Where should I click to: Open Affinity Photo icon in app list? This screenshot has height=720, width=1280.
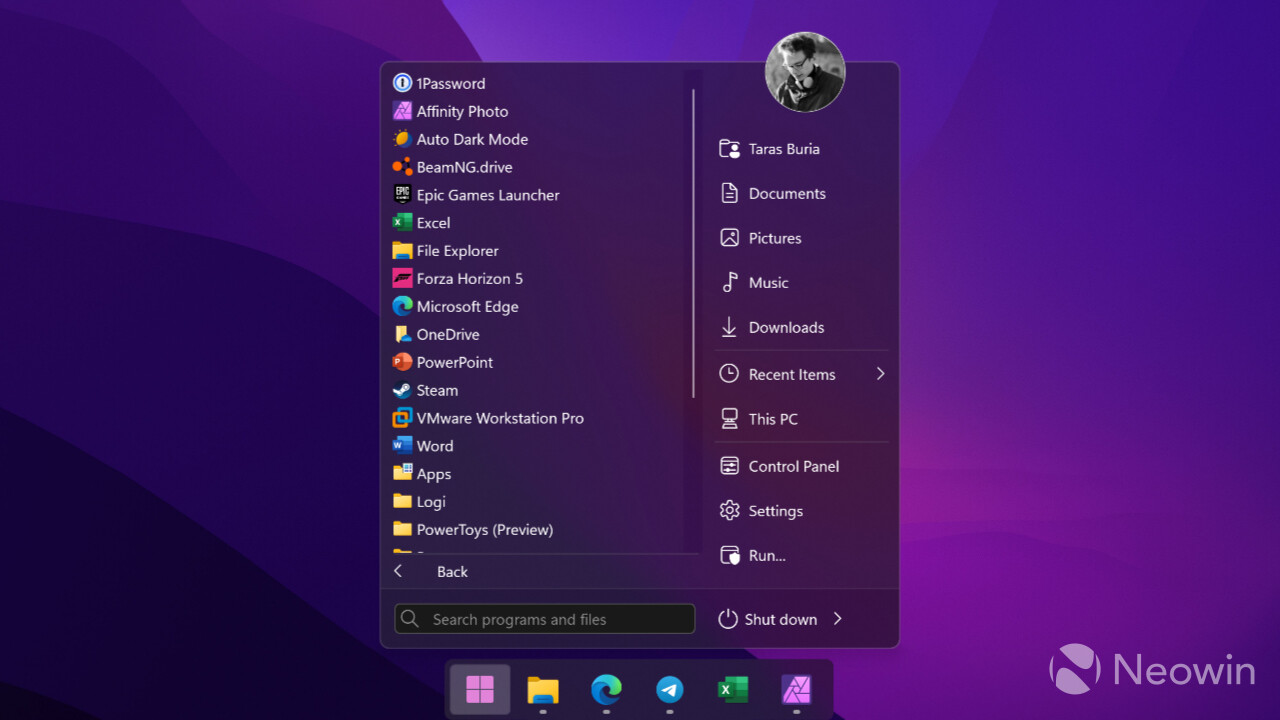[402, 111]
